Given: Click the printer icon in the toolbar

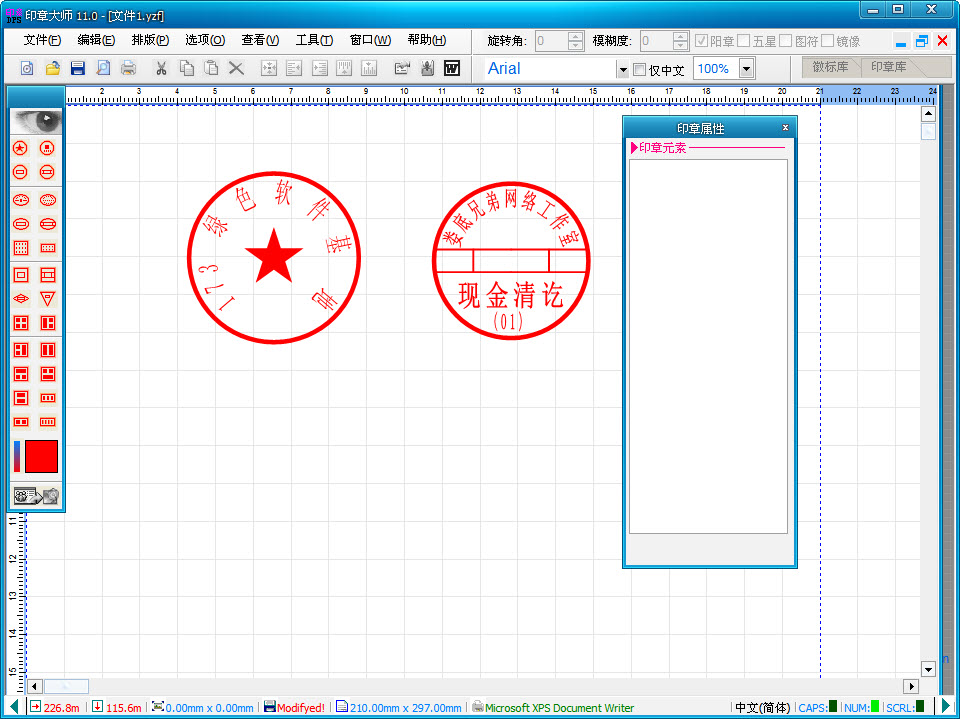Looking at the screenshot, I should (128, 68).
